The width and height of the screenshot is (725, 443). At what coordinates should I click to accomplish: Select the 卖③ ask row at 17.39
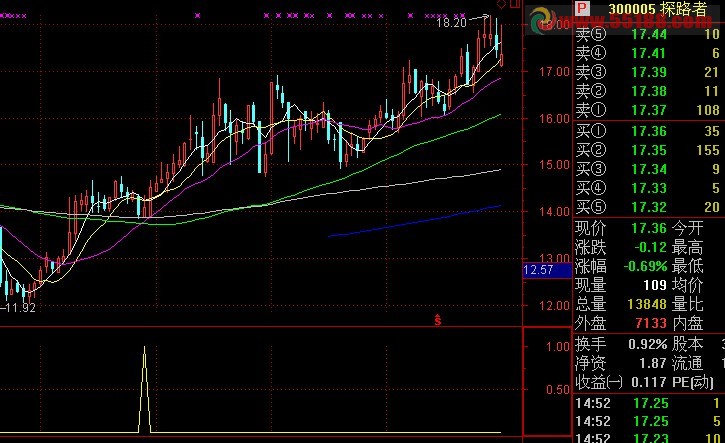click(x=648, y=73)
